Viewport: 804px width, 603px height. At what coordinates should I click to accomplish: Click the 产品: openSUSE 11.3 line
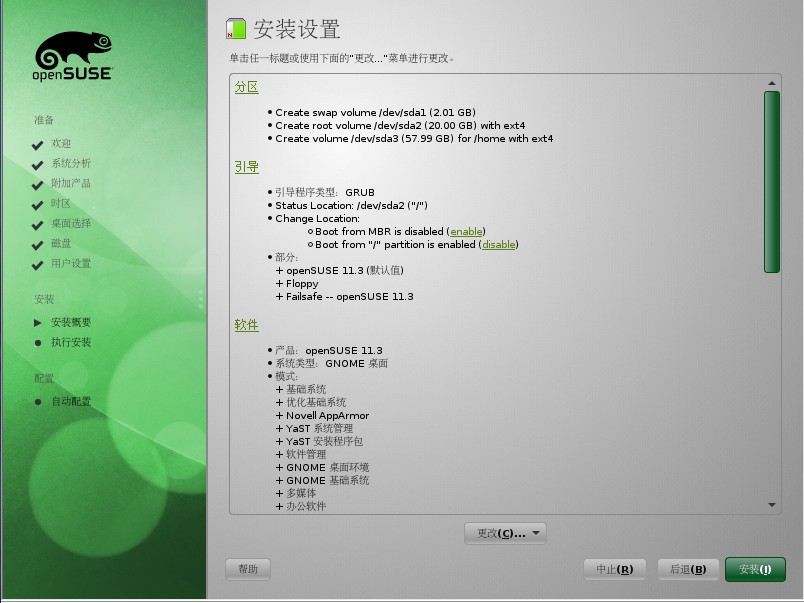tap(329, 350)
